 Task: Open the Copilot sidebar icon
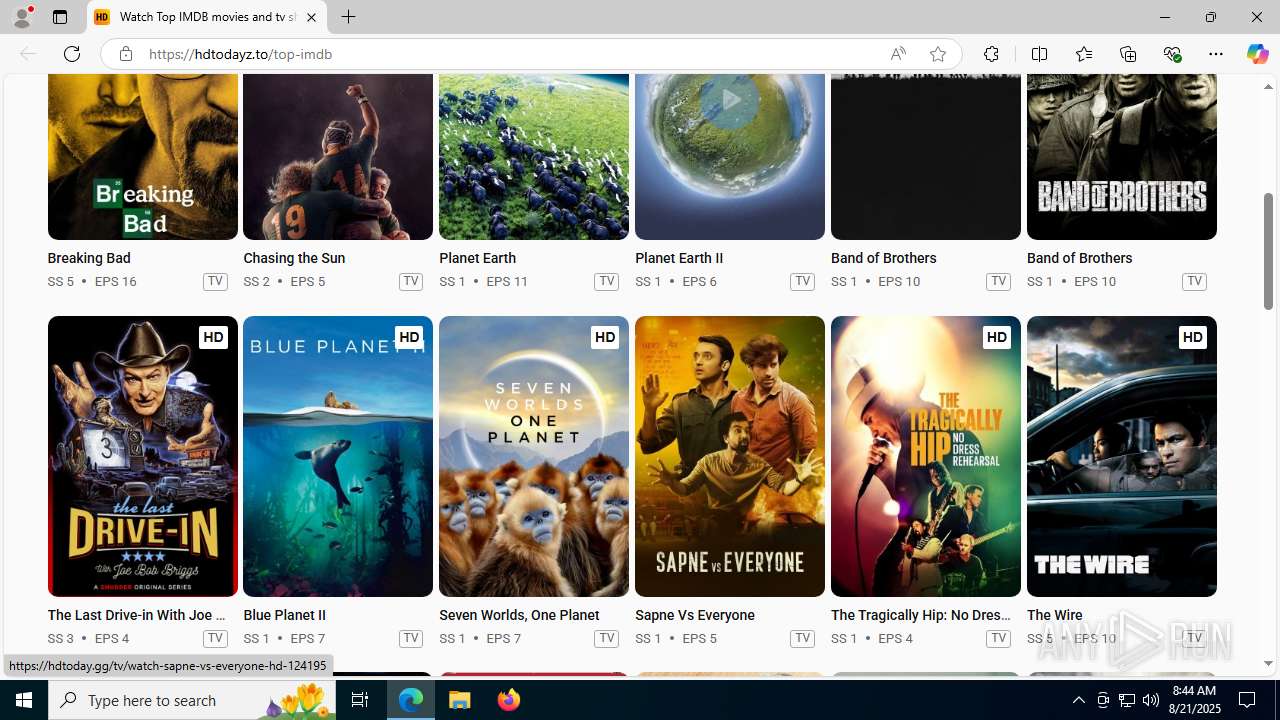coord(1257,54)
